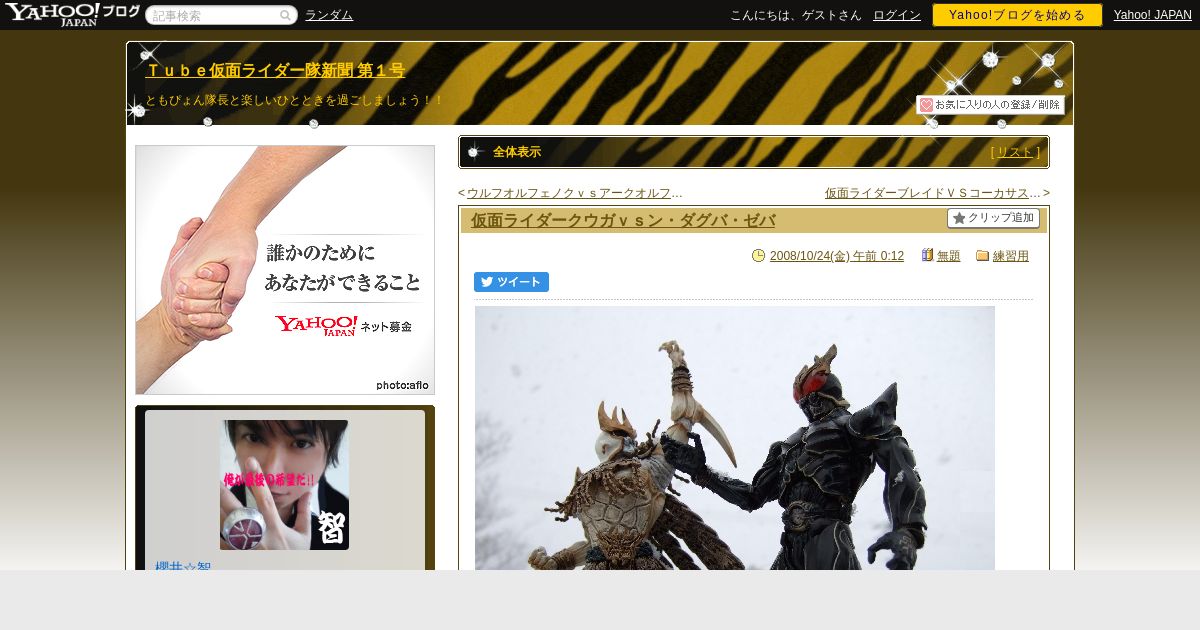The height and width of the screenshot is (630, 1200).
Task: Click the clock icon beside post date
Action: 758,256
